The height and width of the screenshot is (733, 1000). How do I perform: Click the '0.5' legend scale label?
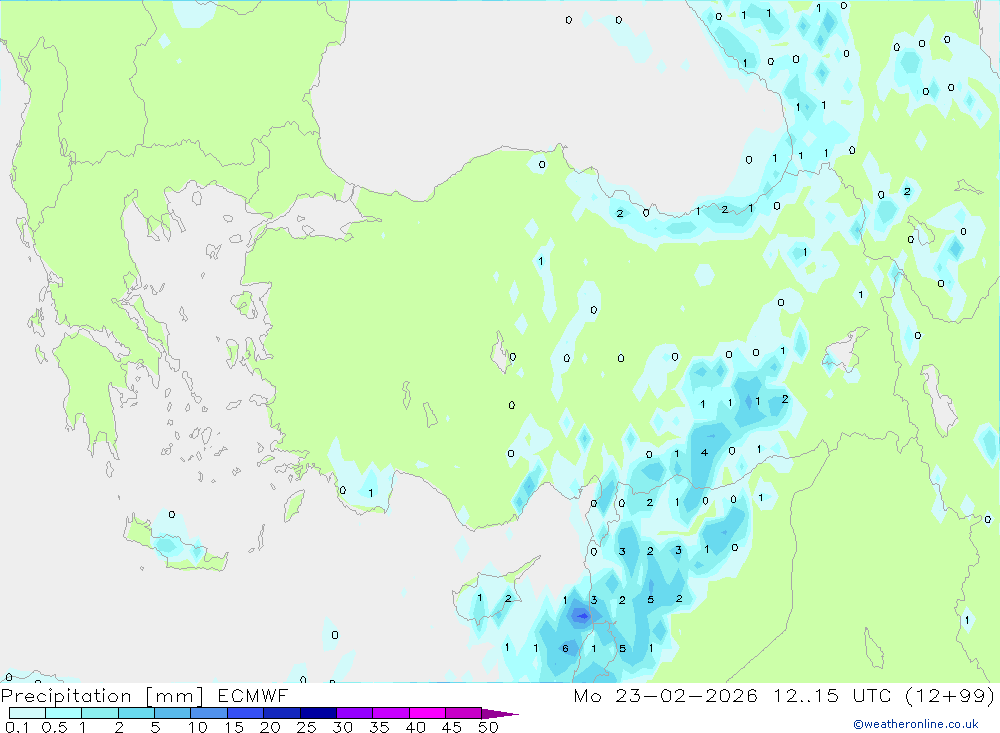coord(54,727)
